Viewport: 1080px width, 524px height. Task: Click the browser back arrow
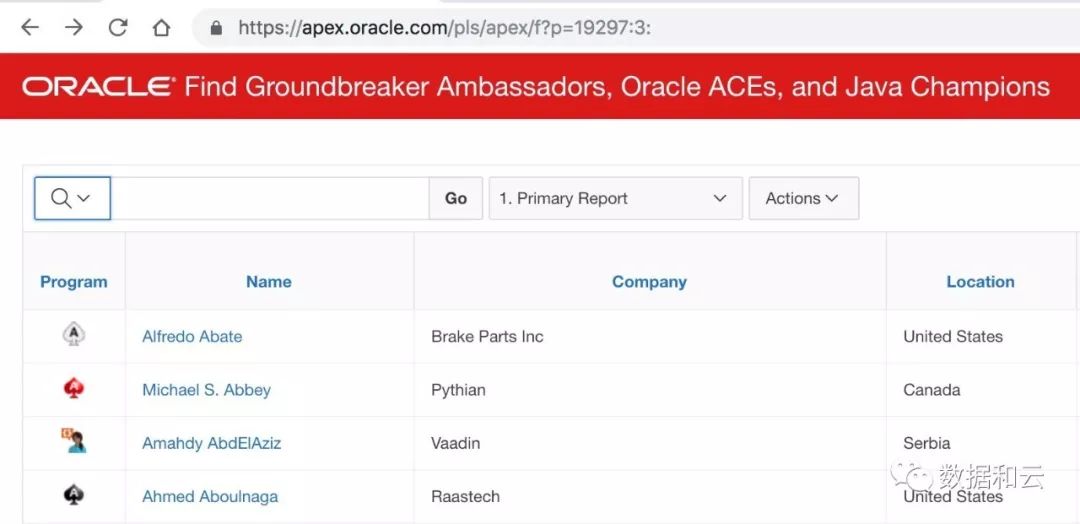tap(30, 28)
